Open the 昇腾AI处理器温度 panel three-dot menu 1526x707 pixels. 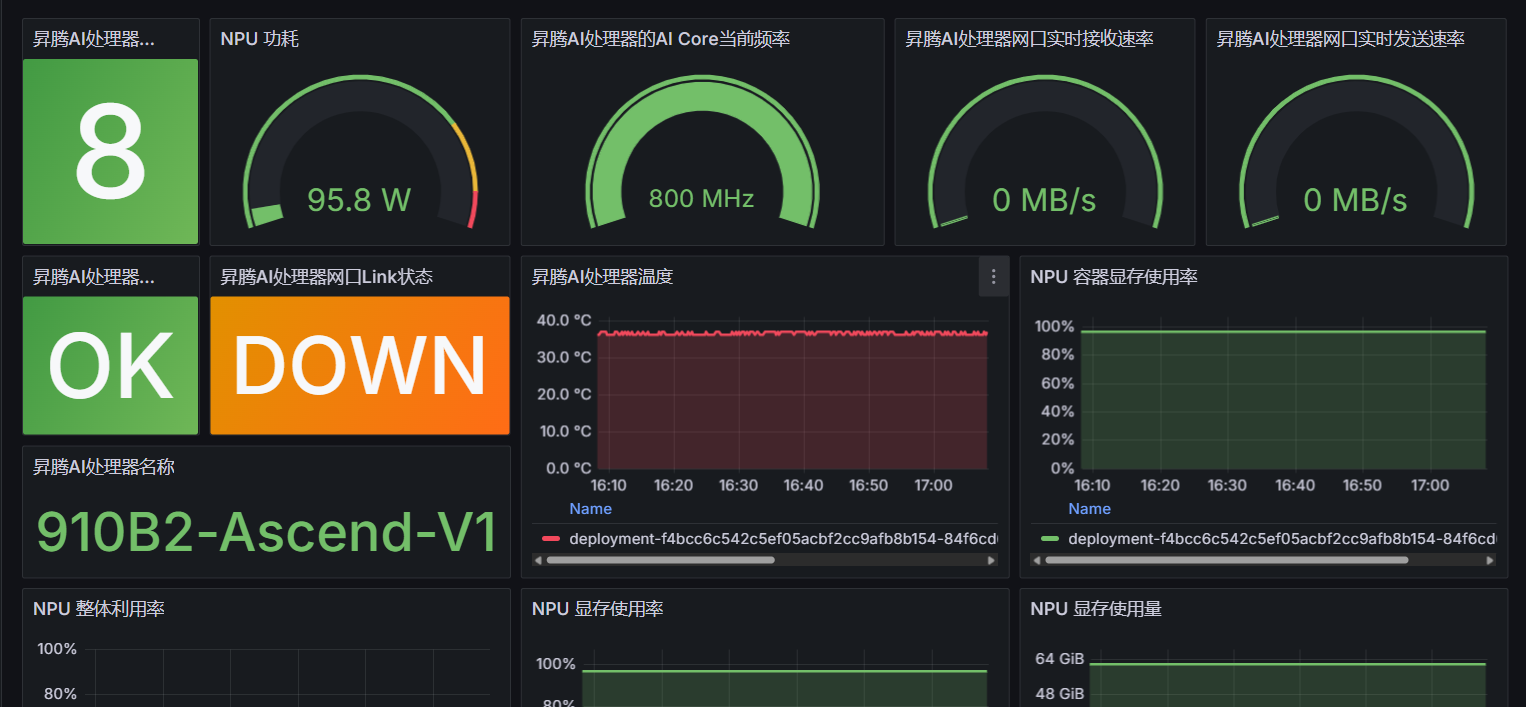[x=993, y=277]
